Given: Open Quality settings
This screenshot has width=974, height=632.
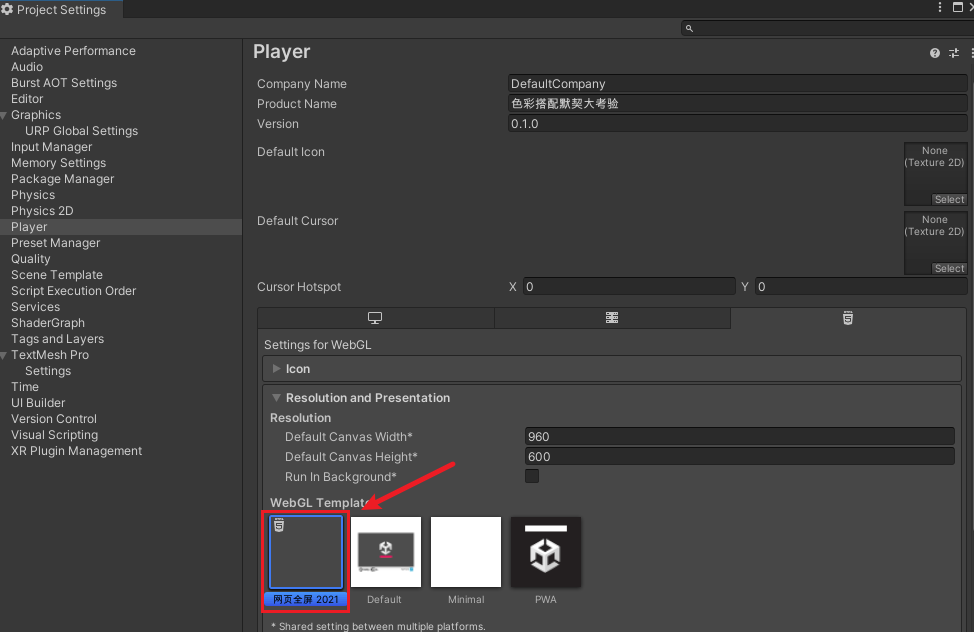Looking at the screenshot, I should [x=30, y=259].
